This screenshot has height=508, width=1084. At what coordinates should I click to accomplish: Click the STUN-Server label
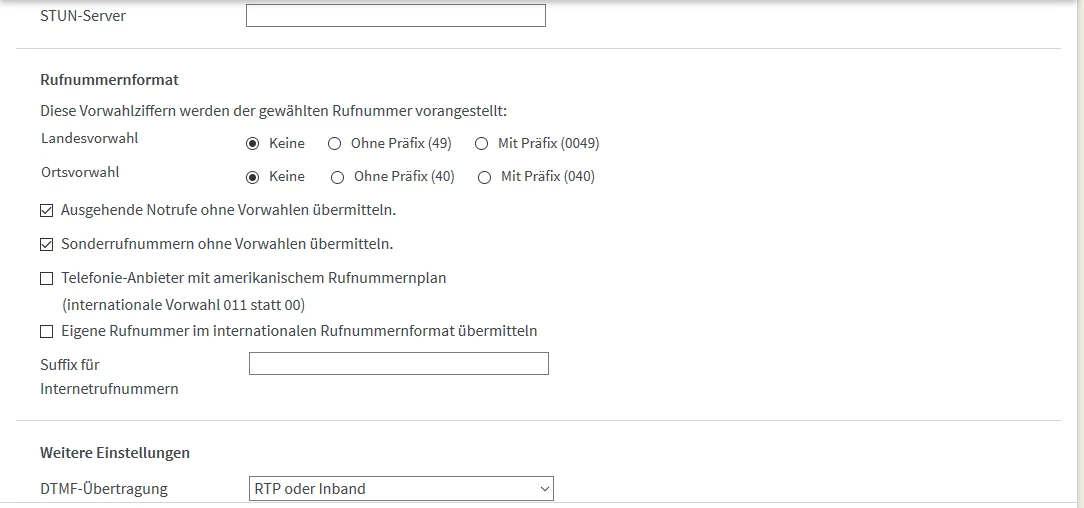[x=83, y=16]
